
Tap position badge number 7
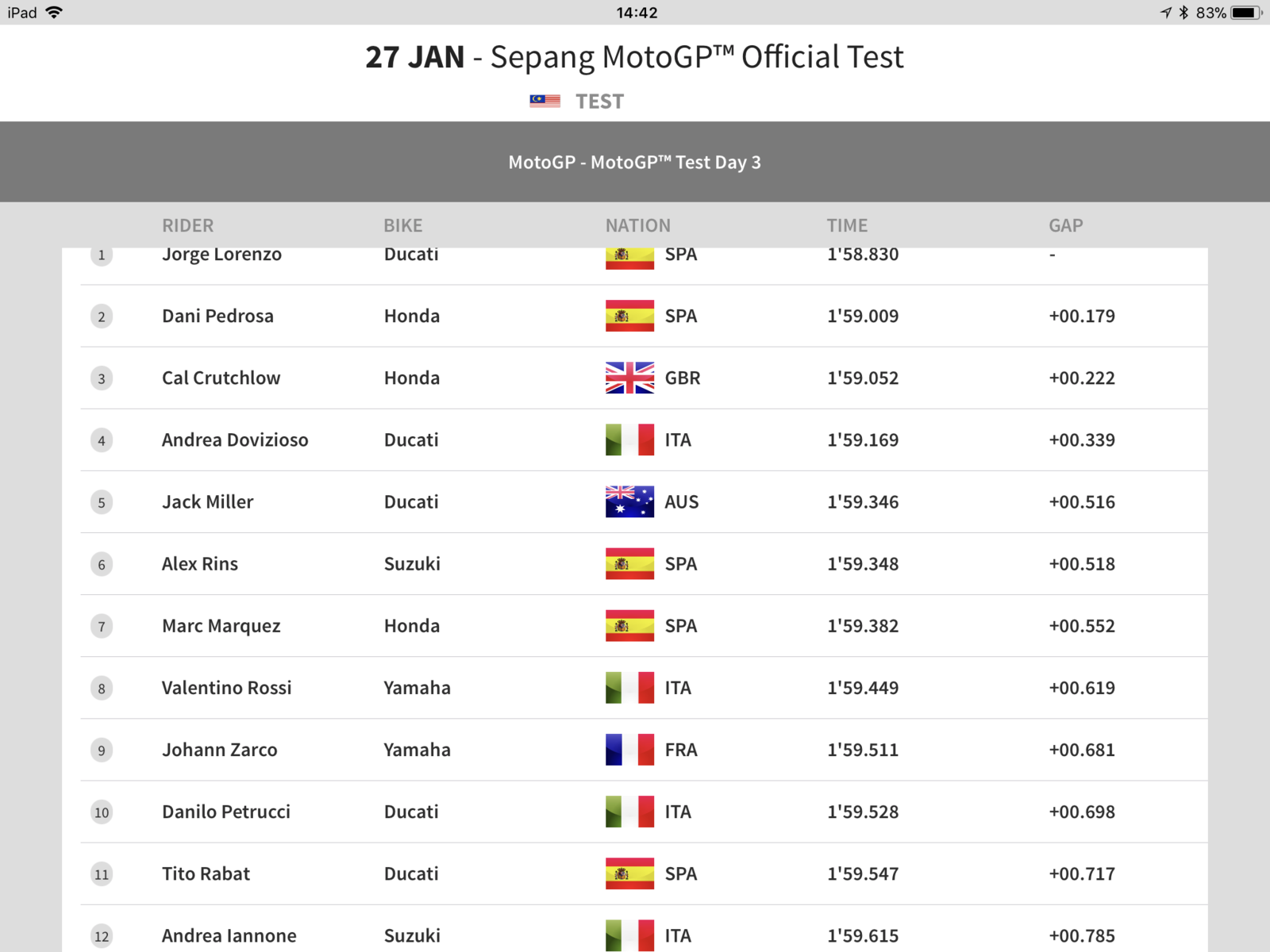click(x=102, y=627)
